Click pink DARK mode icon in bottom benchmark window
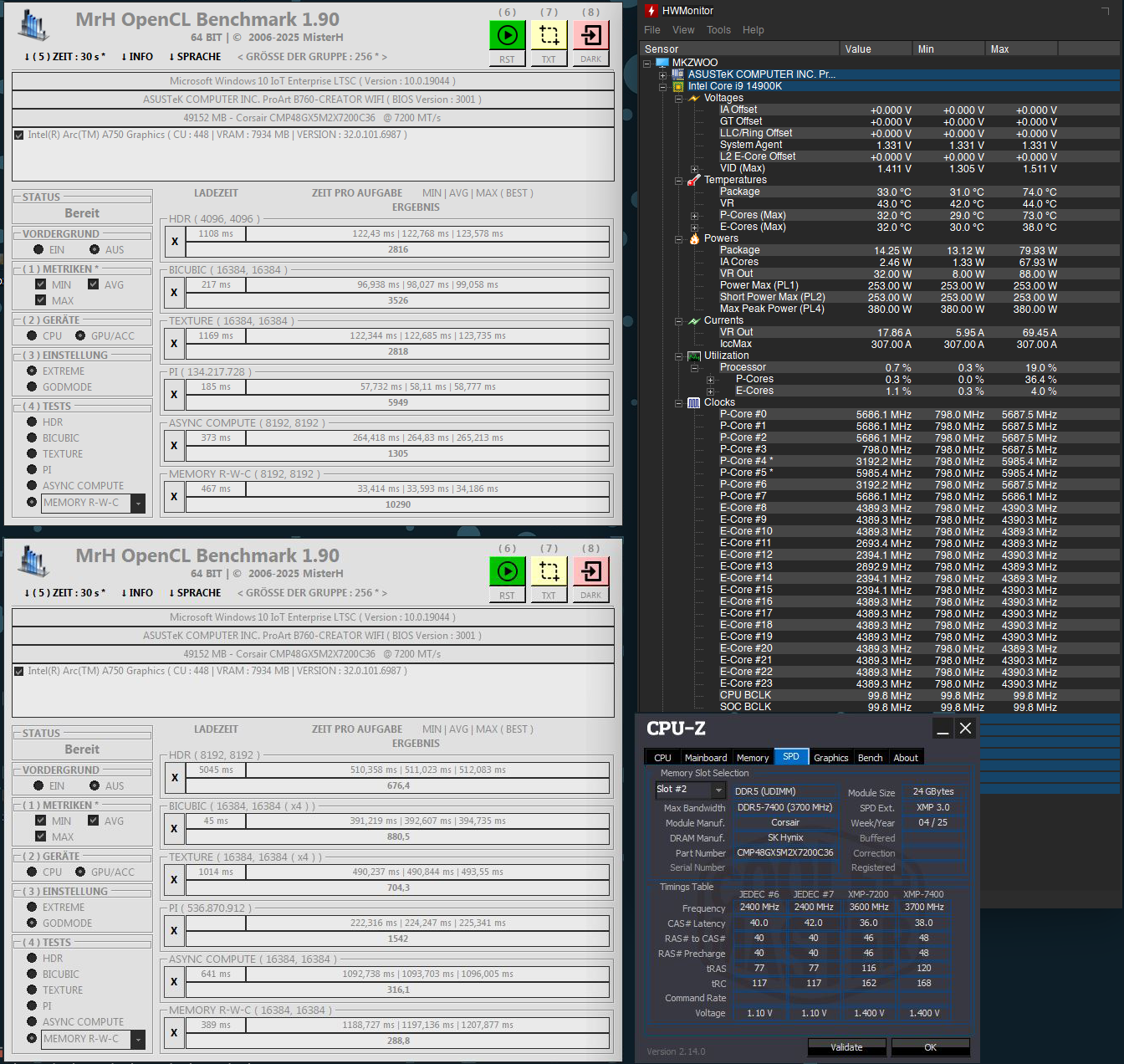The height and width of the screenshot is (1064, 1124). 590,571
